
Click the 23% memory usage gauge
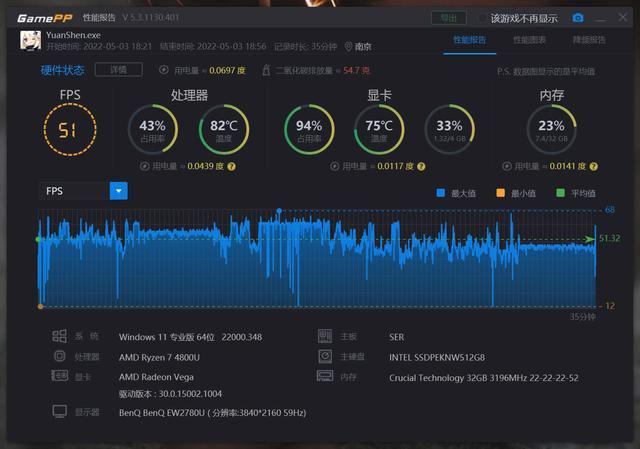tap(551, 129)
